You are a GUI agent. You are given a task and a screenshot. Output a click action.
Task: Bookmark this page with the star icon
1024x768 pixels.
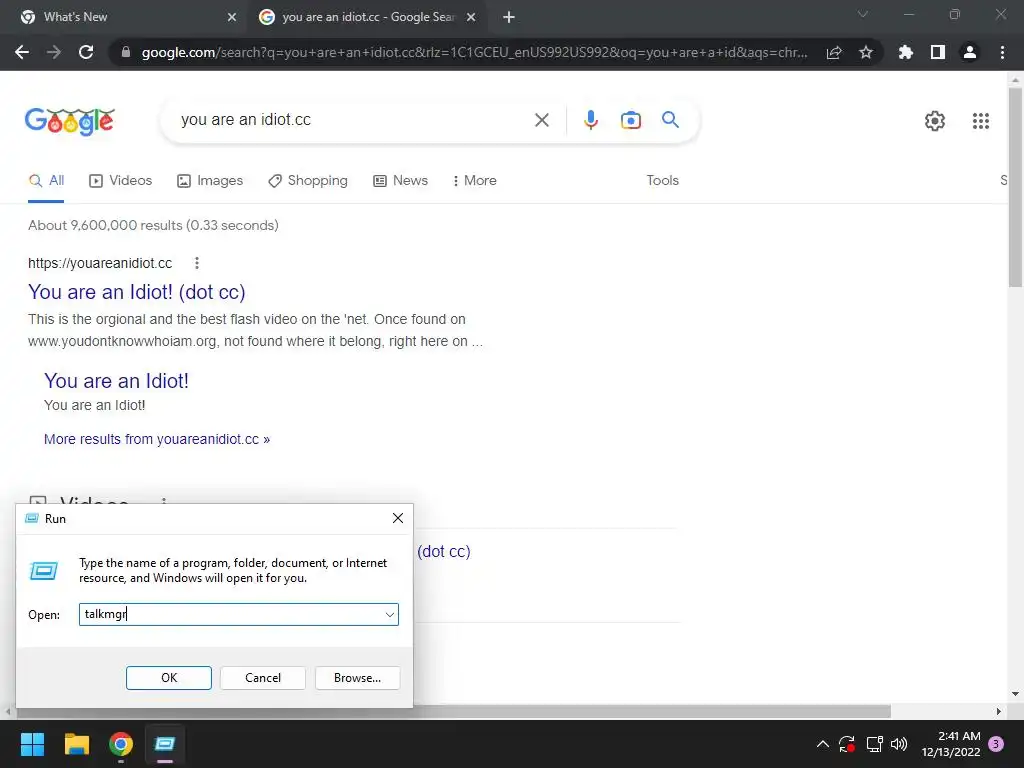(x=865, y=52)
